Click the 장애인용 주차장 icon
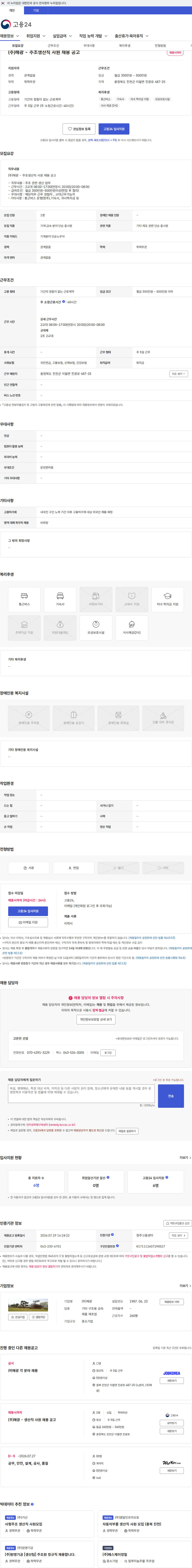The width and height of the screenshot is (192, 1568). tap(29, 718)
